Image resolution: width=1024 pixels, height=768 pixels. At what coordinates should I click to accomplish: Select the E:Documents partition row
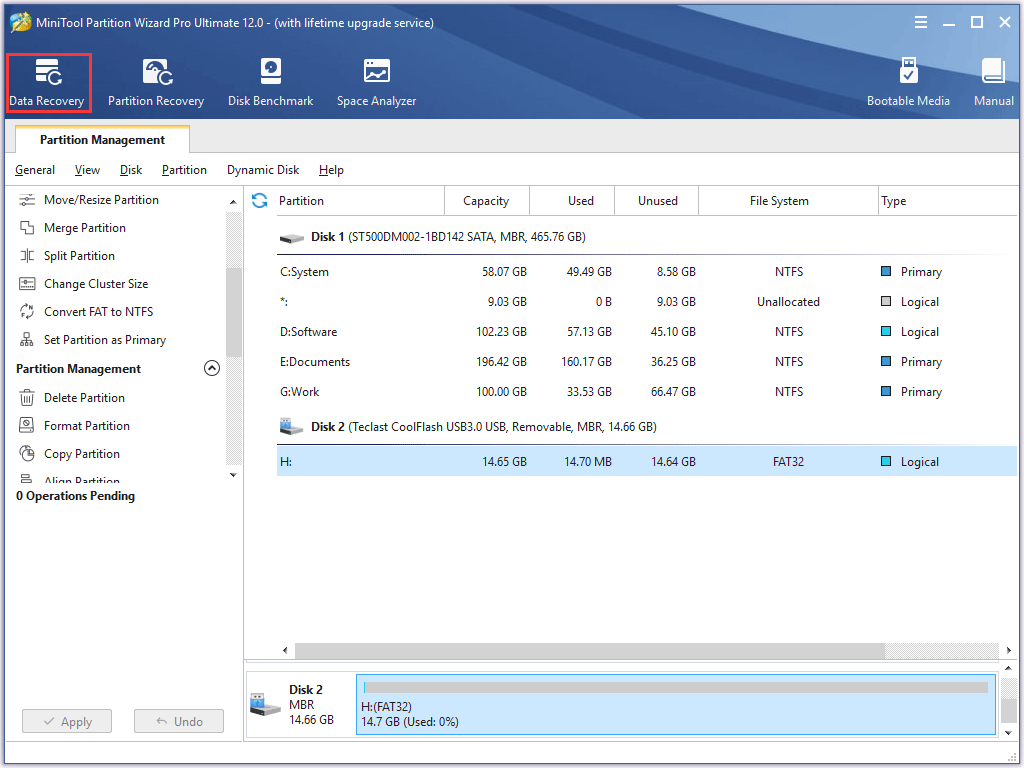647,362
